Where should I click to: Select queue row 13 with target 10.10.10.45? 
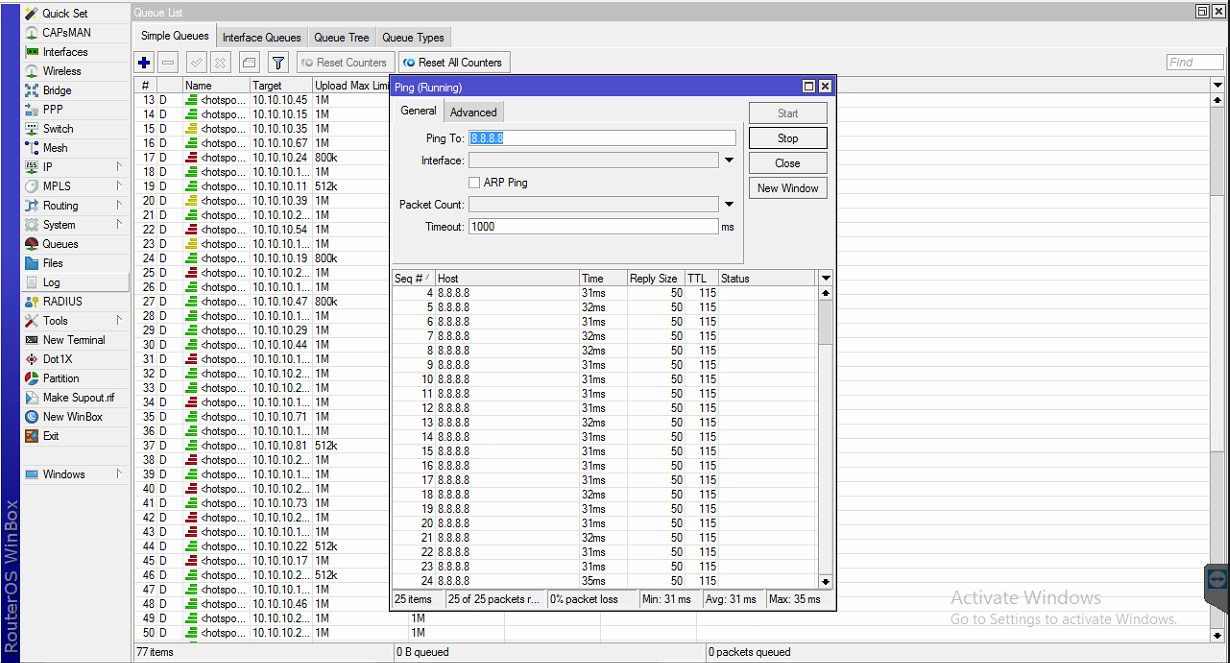click(x=262, y=100)
